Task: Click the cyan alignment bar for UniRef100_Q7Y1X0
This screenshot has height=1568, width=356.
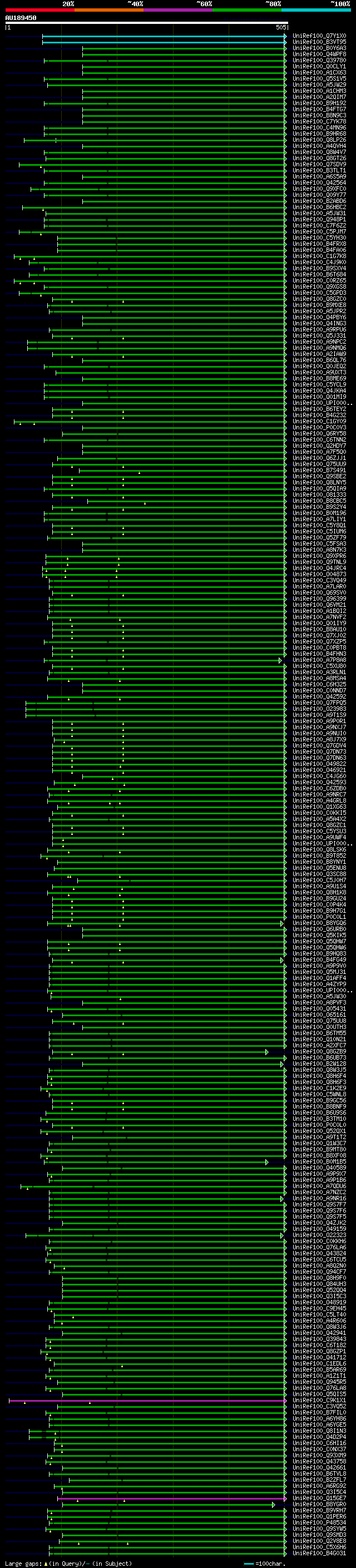Action: (x=164, y=36)
